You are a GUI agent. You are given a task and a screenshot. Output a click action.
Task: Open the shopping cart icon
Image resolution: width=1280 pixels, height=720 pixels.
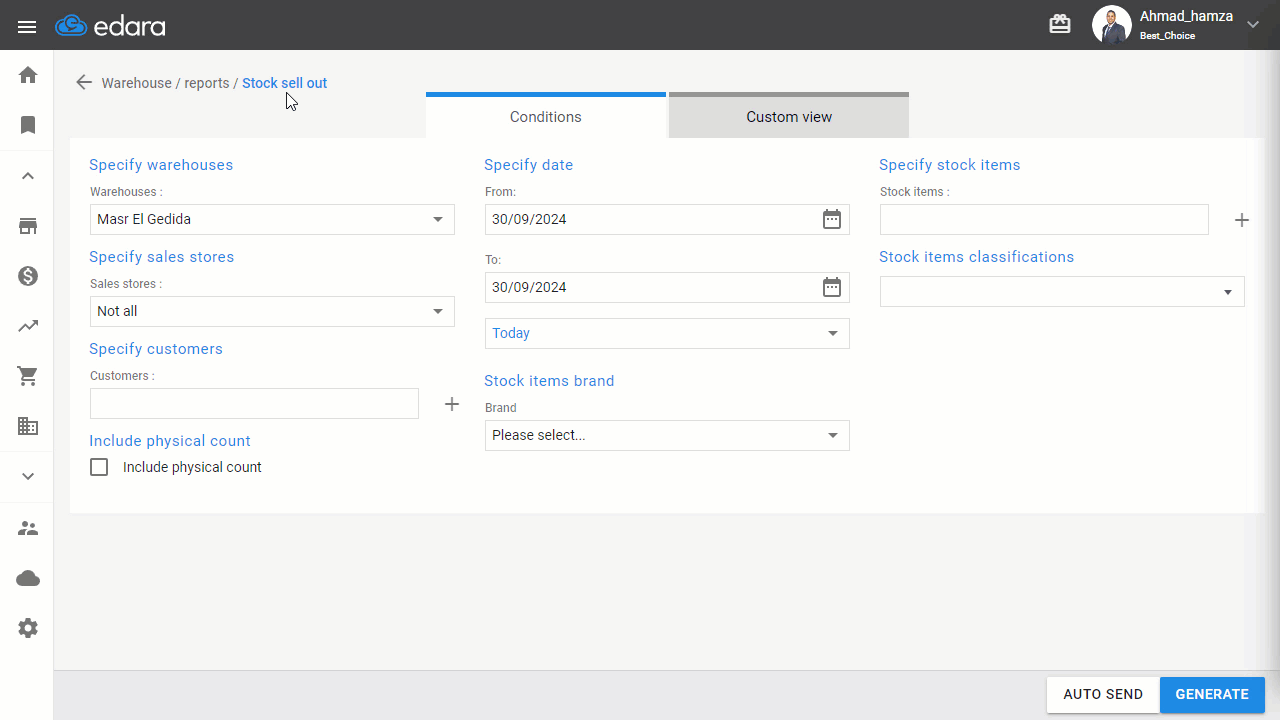point(28,376)
